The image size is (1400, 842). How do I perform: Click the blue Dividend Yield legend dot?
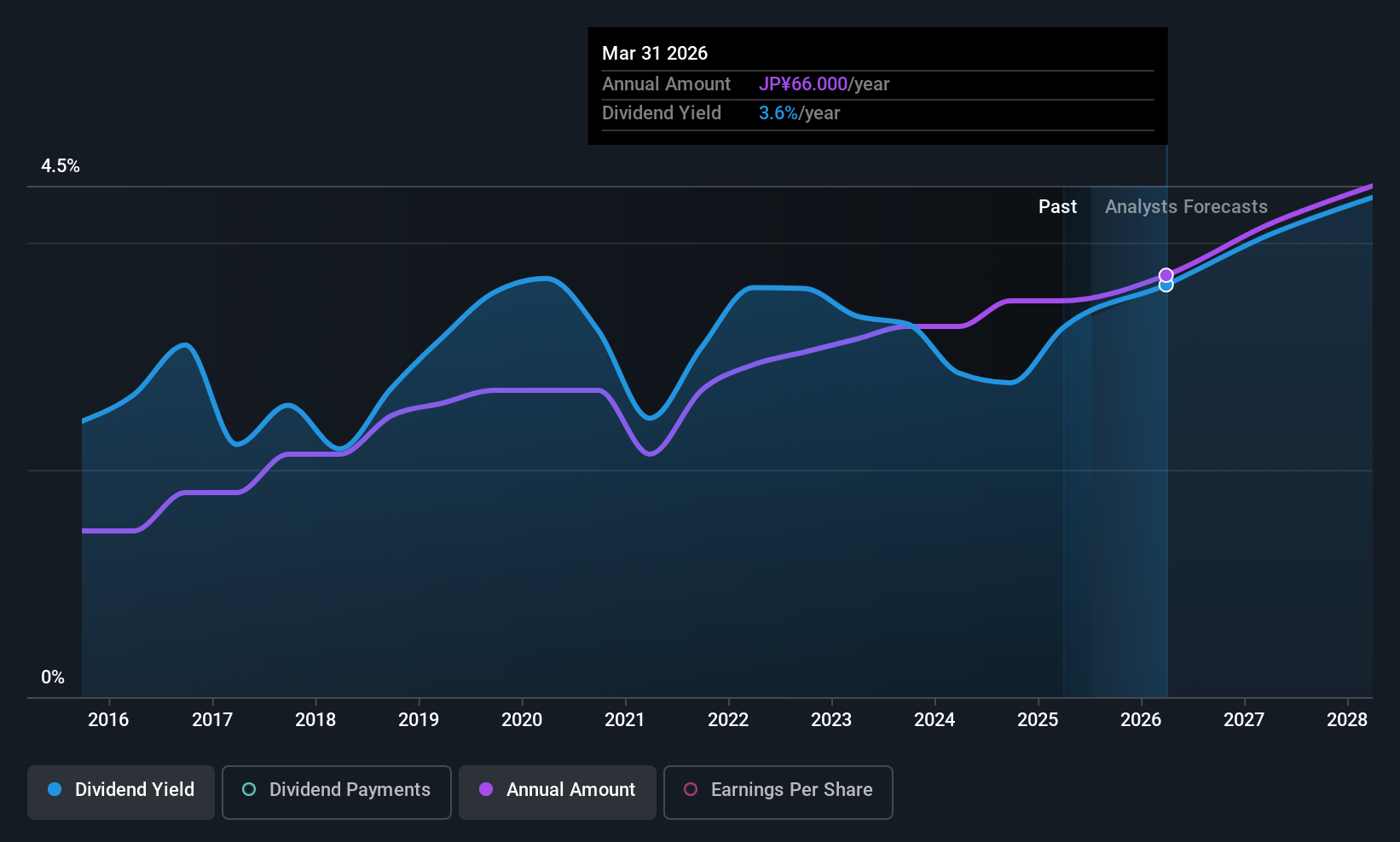pos(55,789)
